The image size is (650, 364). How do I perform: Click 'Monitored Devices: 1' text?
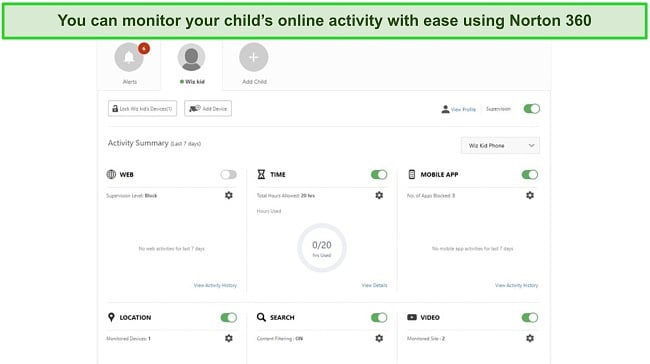129,339
